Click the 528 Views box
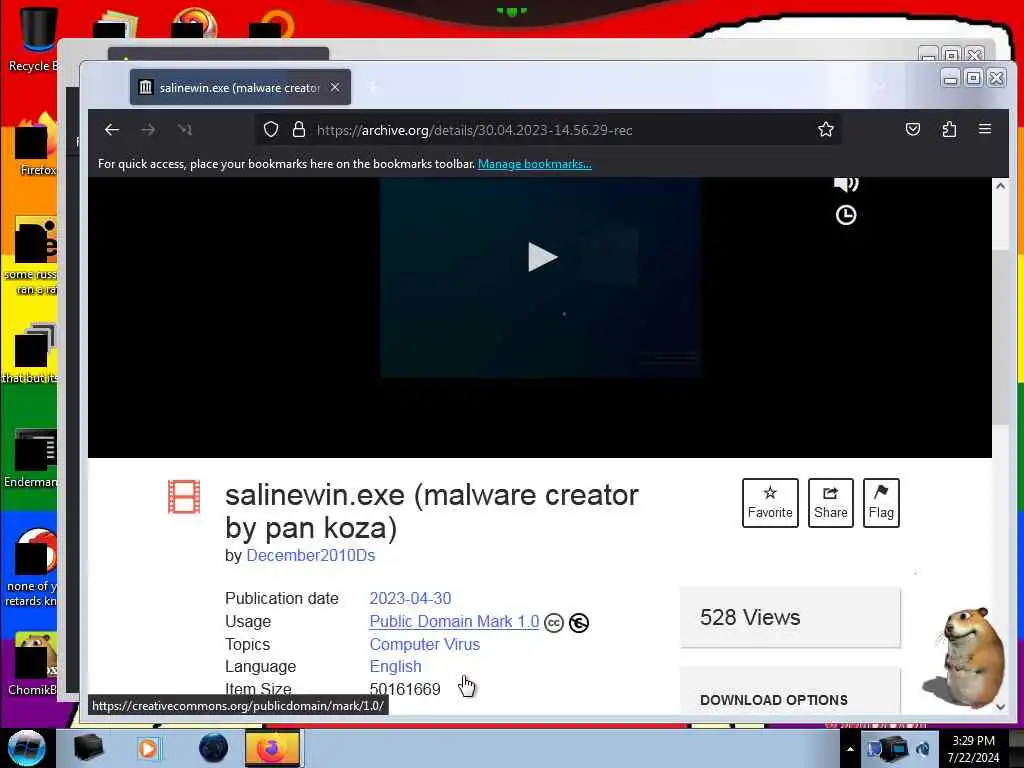 (x=790, y=617)
